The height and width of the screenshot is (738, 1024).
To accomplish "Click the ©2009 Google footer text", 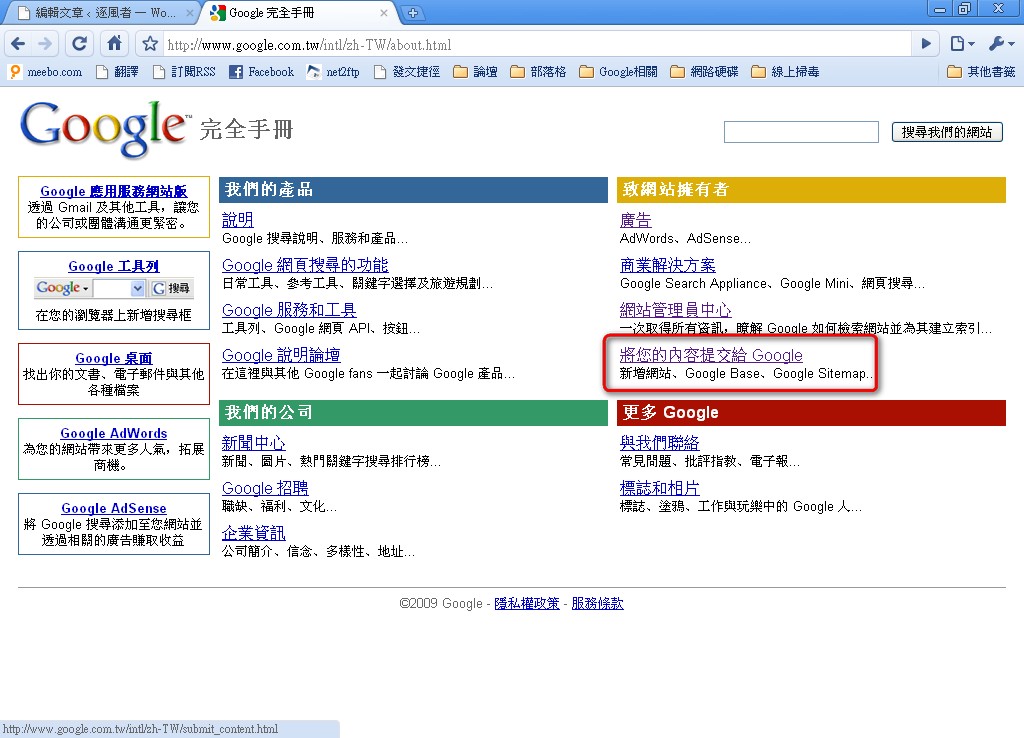I will click(441, 603).
